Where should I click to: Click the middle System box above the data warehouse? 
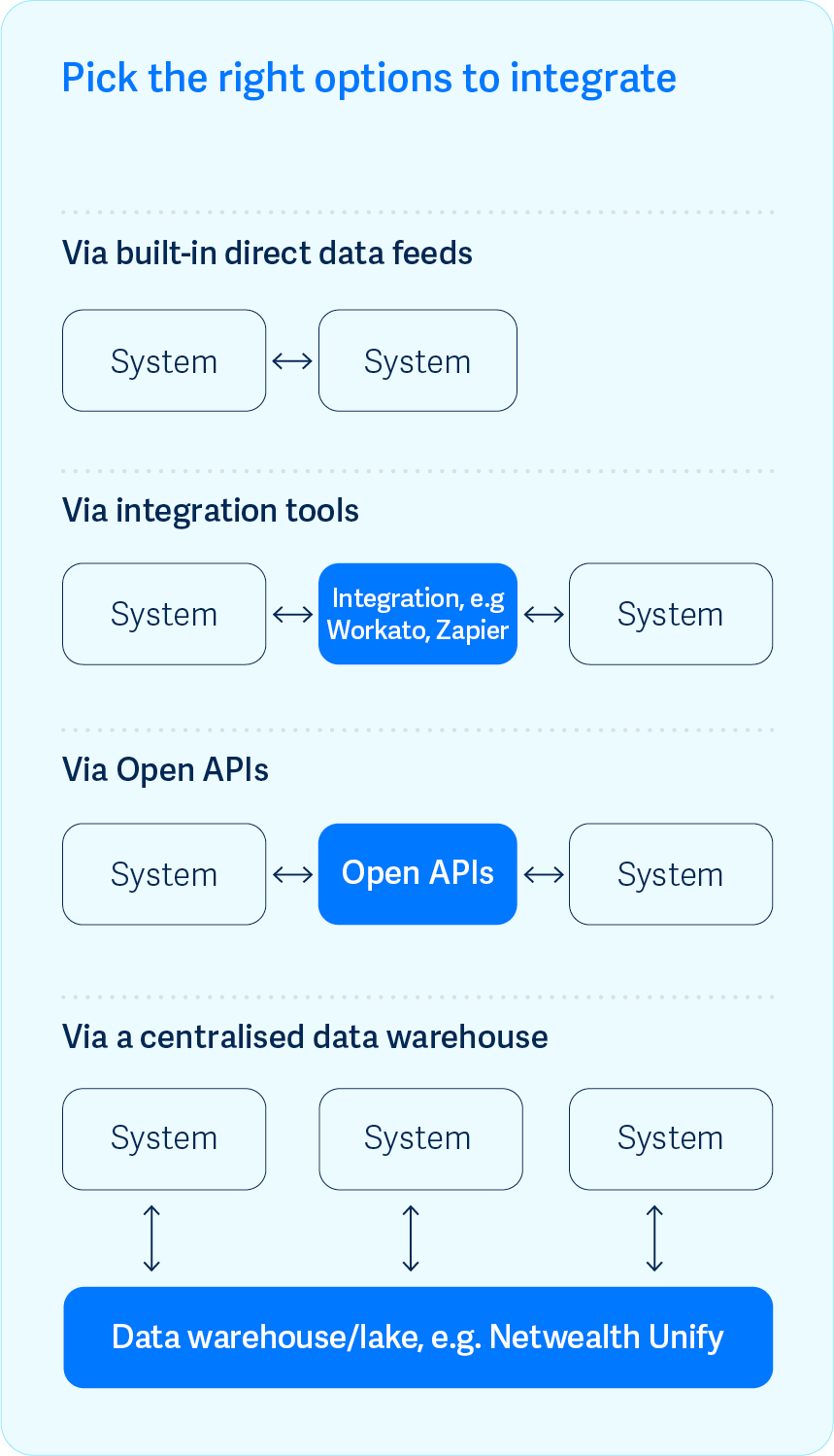coord(420,1138)
